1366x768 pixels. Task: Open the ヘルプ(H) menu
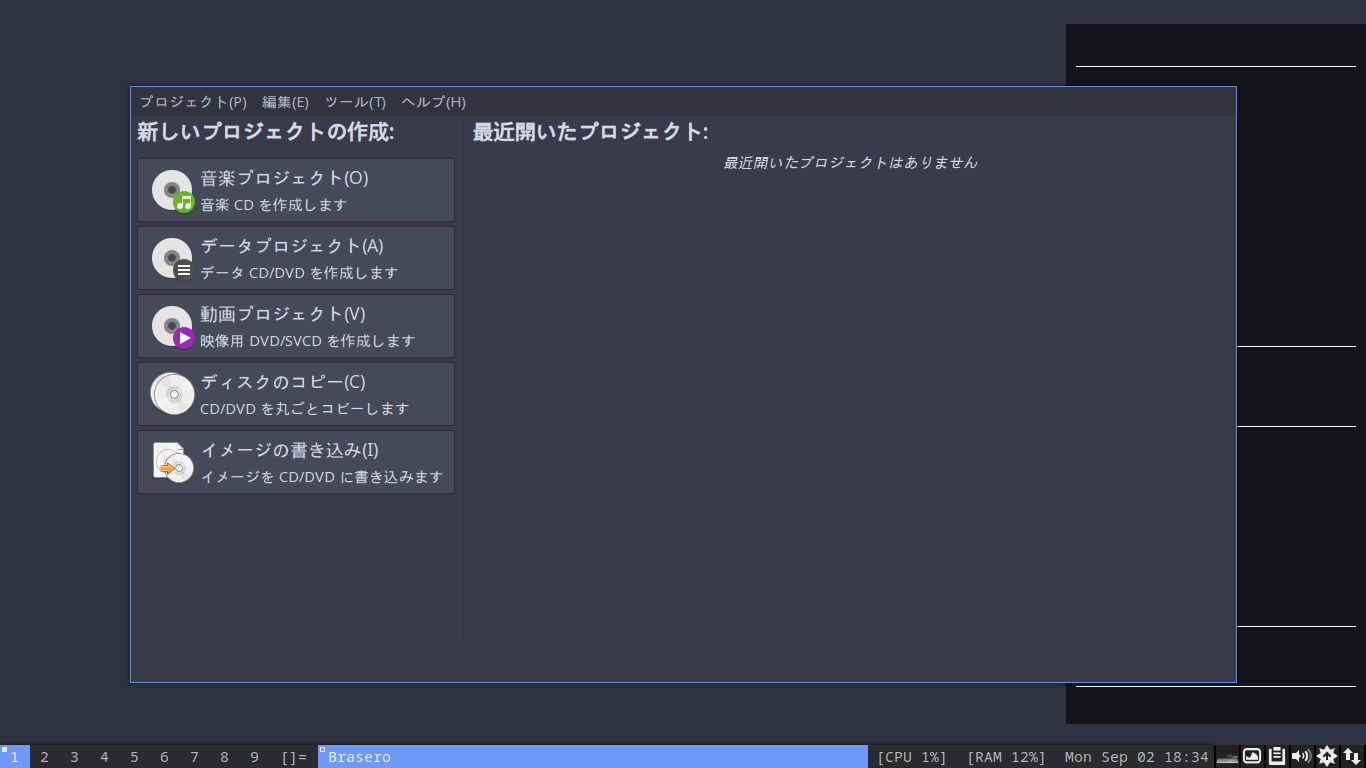tap(430, 101)
